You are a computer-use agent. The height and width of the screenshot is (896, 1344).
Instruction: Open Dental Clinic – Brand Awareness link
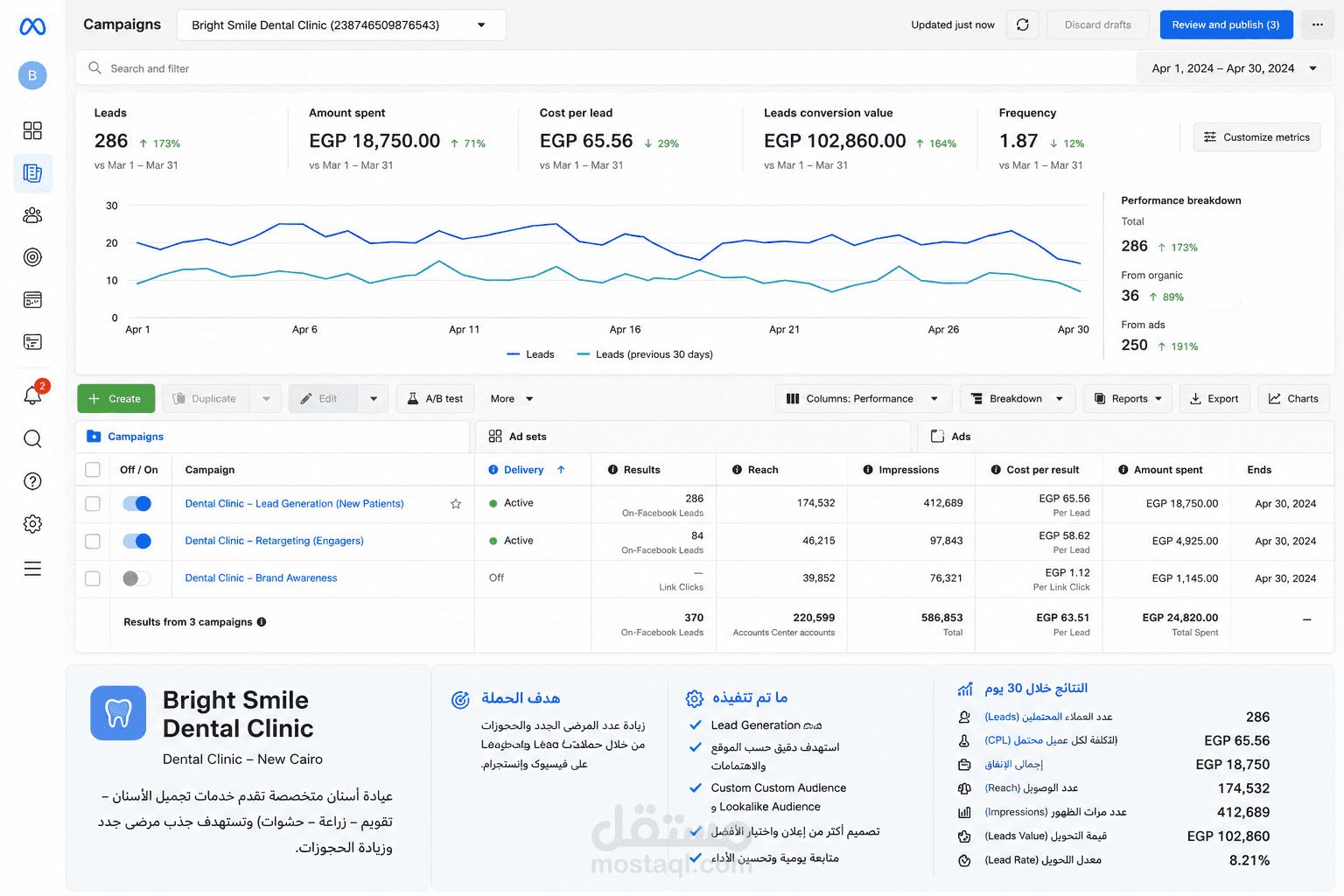coord(261,578)
